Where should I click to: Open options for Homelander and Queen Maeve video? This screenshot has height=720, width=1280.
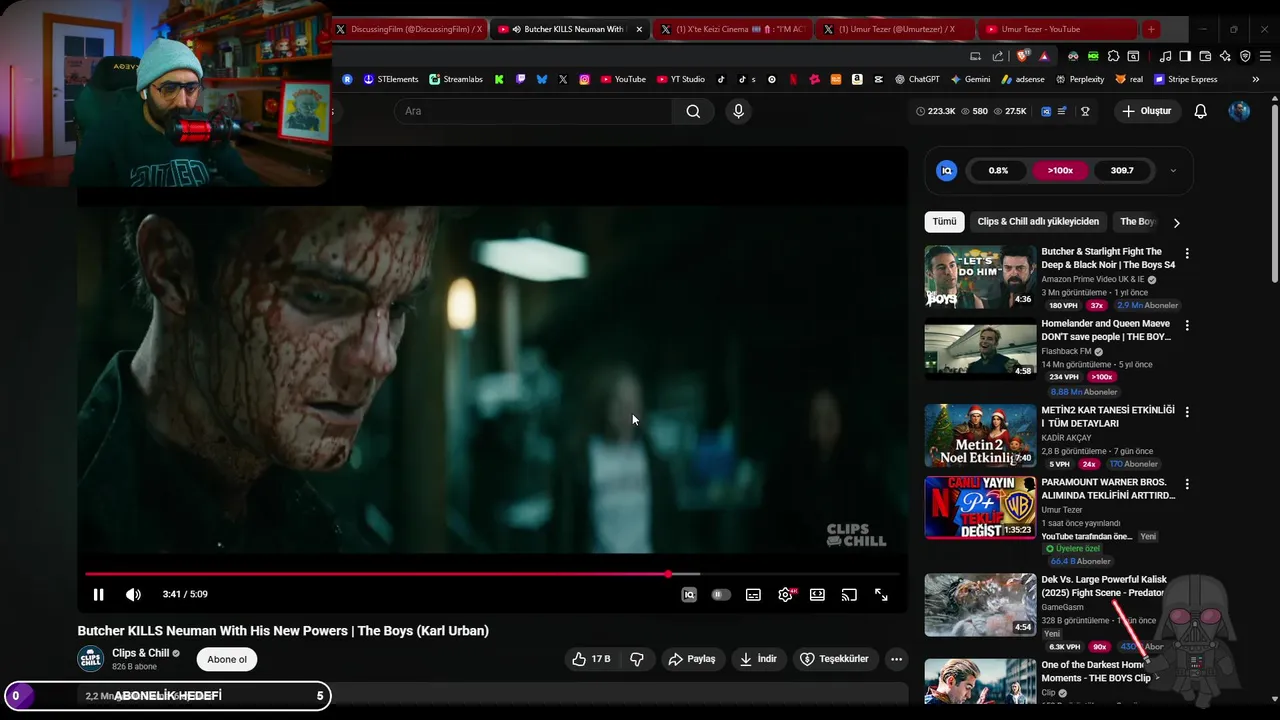coord(1187,326)
